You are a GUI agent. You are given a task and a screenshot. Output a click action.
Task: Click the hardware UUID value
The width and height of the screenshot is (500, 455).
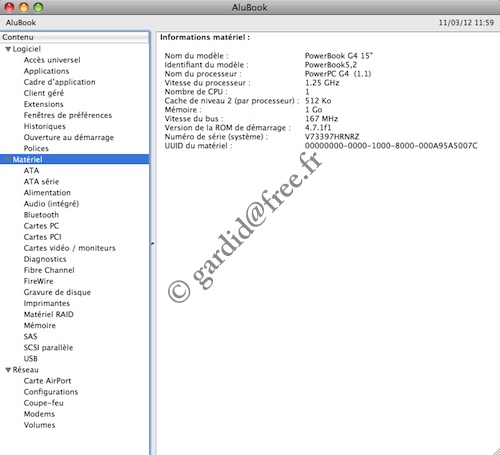tap(391, 146)
